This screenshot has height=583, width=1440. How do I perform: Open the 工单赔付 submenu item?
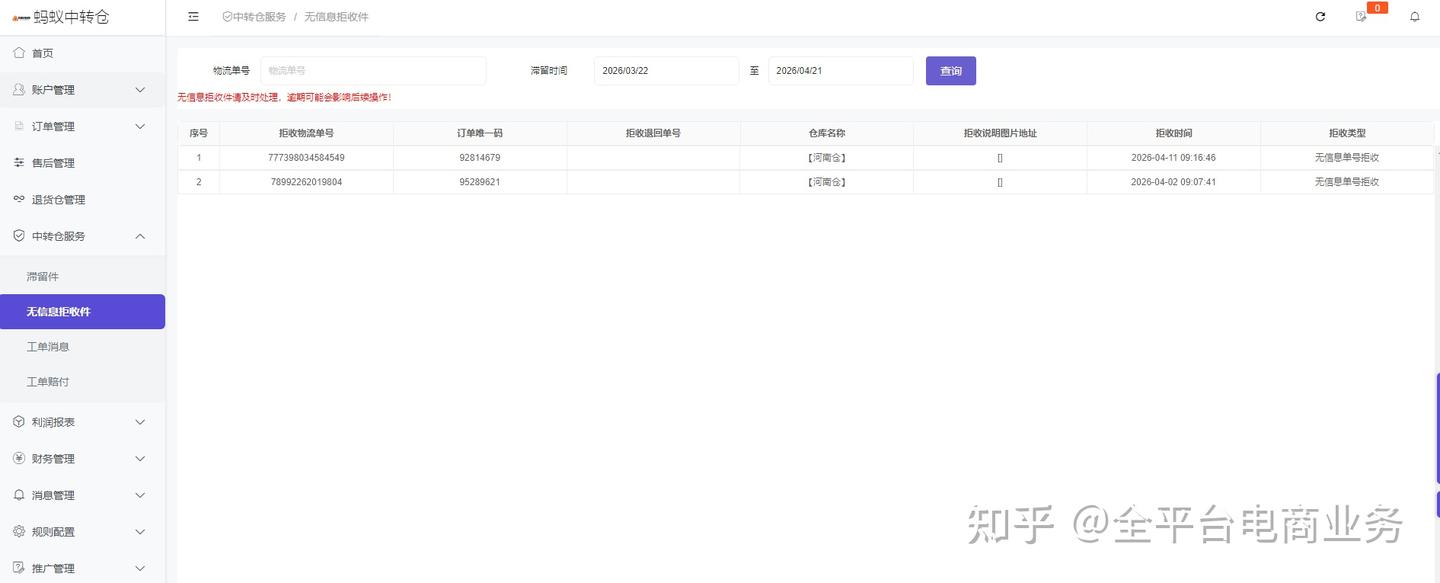(x=82, y=381)
